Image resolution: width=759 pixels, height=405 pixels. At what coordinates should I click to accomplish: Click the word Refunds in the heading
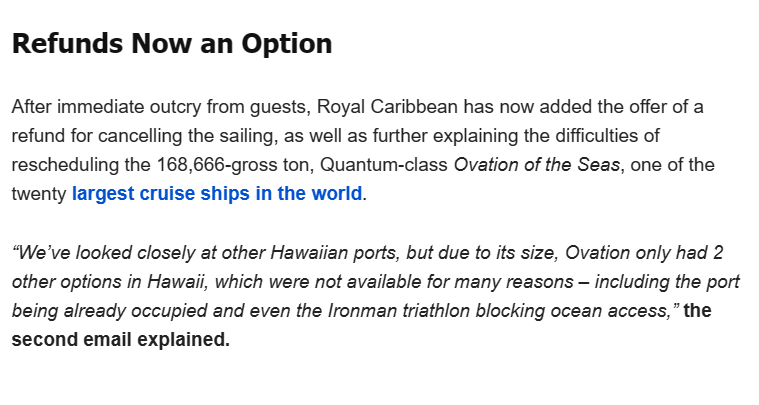[68, 43]
